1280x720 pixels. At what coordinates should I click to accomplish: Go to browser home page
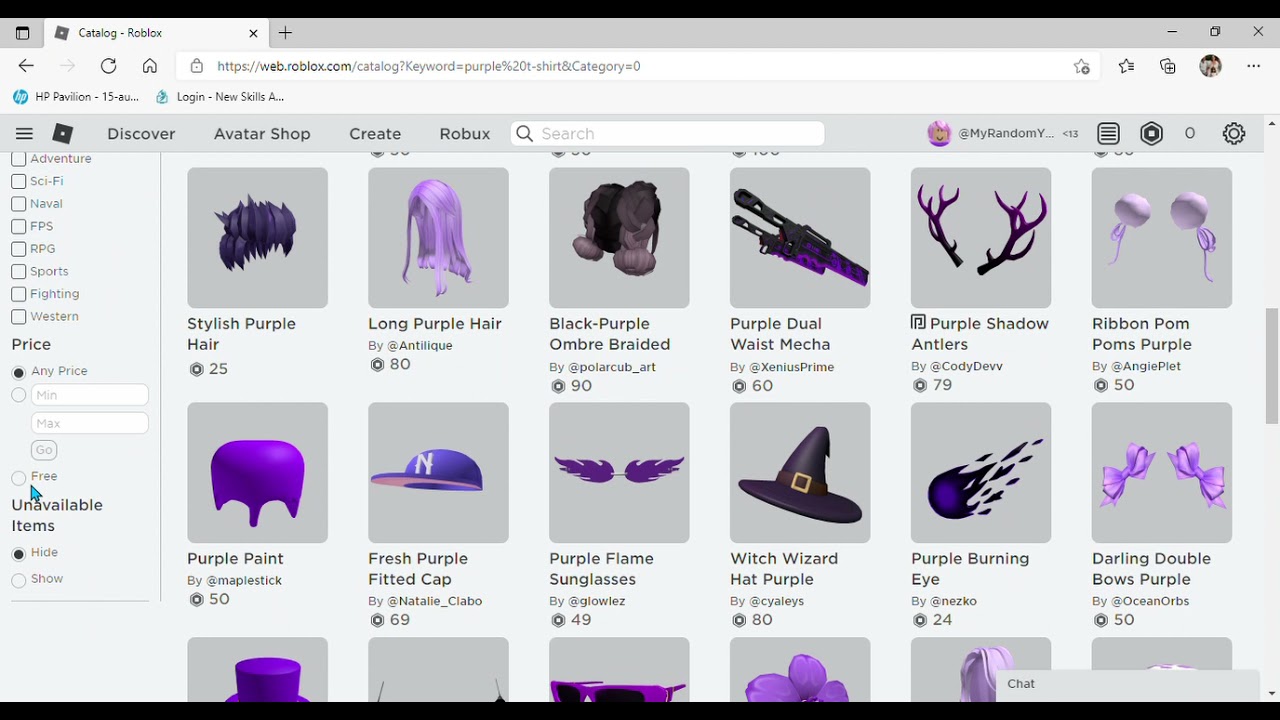coord(150,66)
